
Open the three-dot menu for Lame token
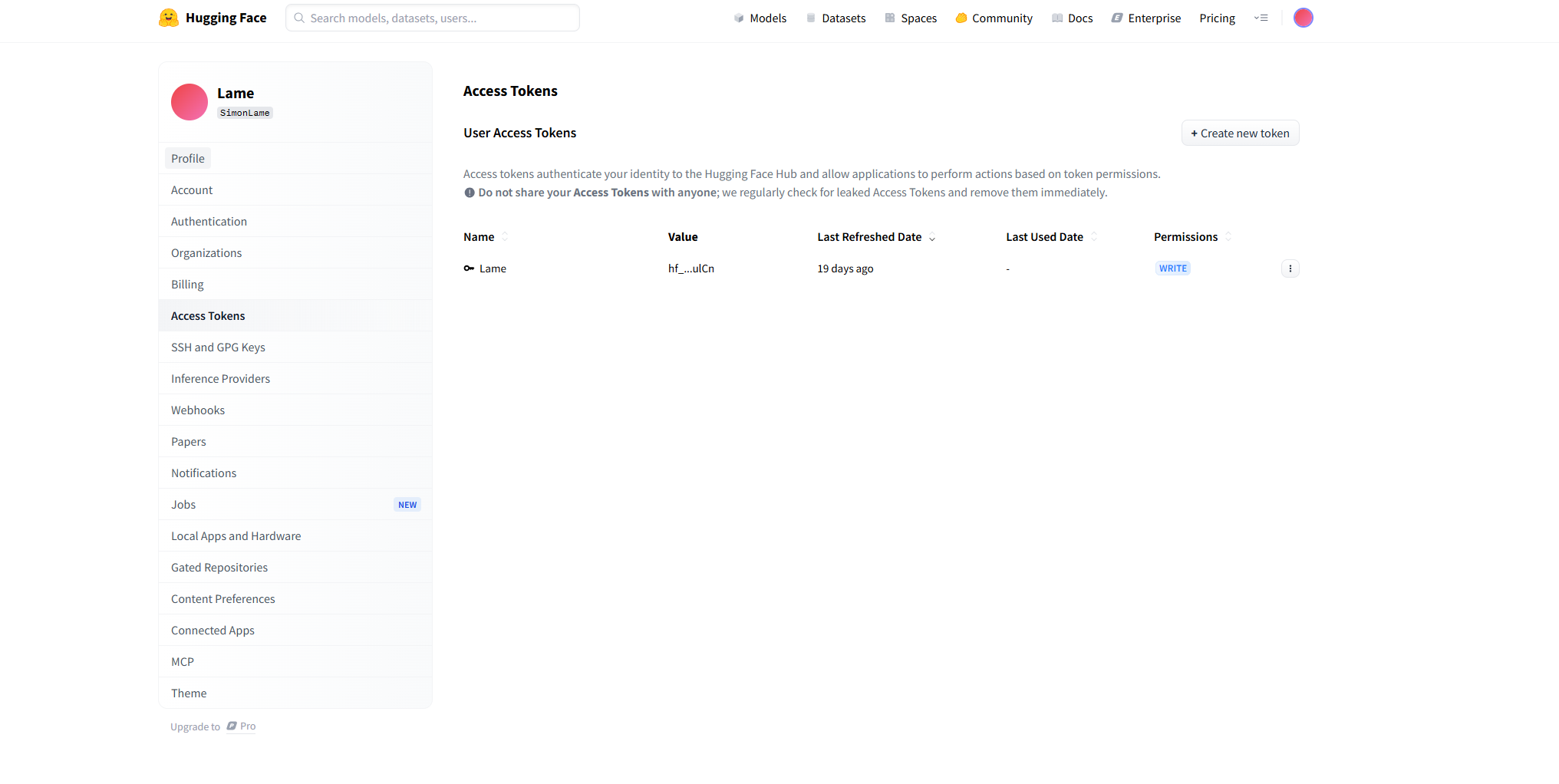pyautogui.click(x=1290, y=268)
